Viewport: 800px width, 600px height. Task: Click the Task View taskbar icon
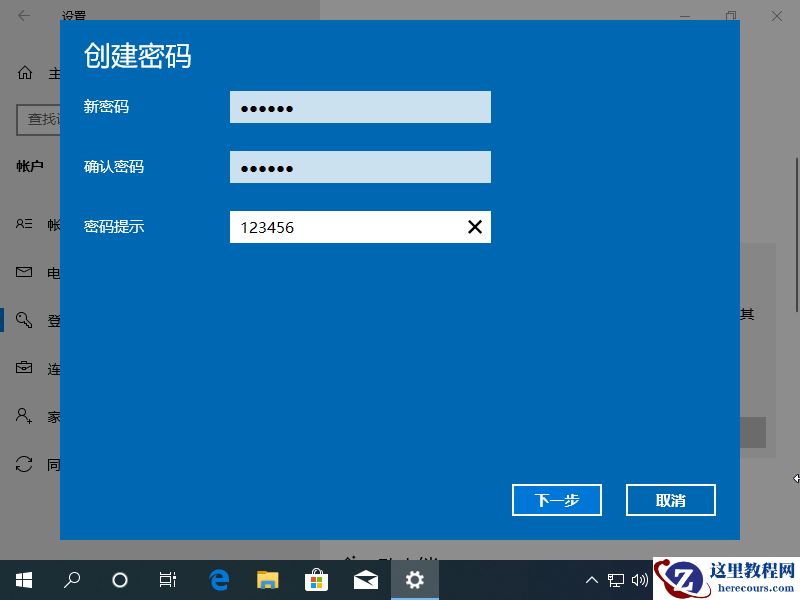click(167, 580)
